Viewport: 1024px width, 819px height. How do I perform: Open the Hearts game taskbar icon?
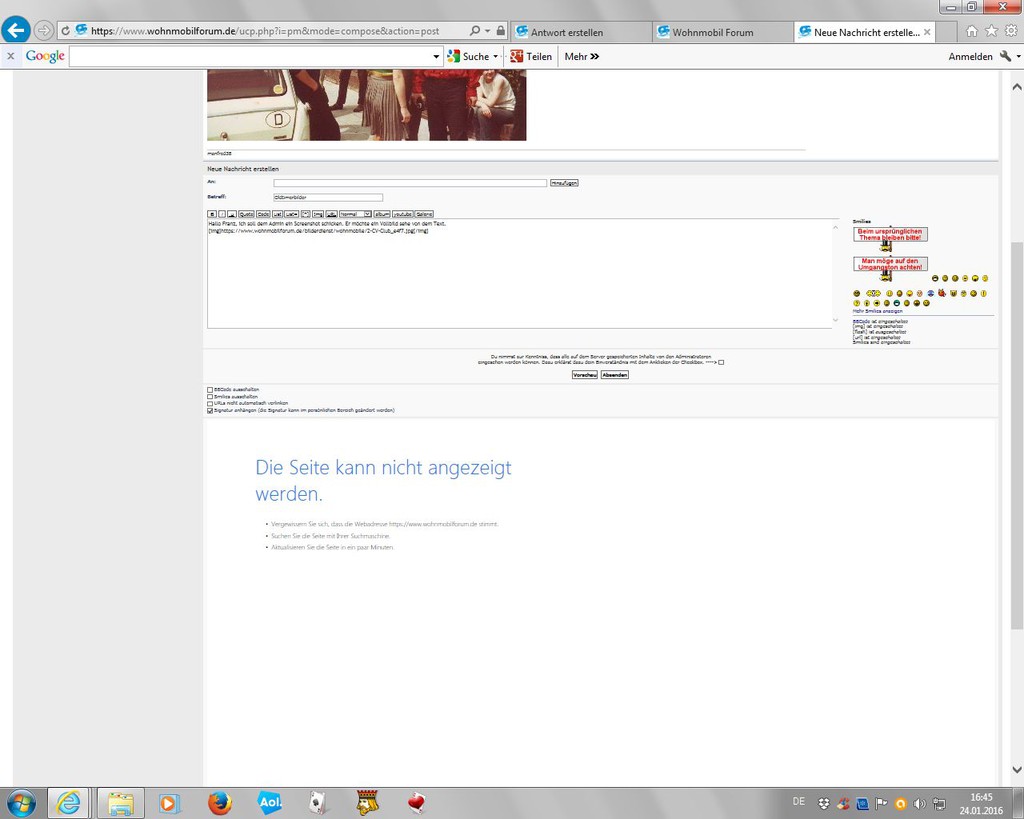(417, 803)
